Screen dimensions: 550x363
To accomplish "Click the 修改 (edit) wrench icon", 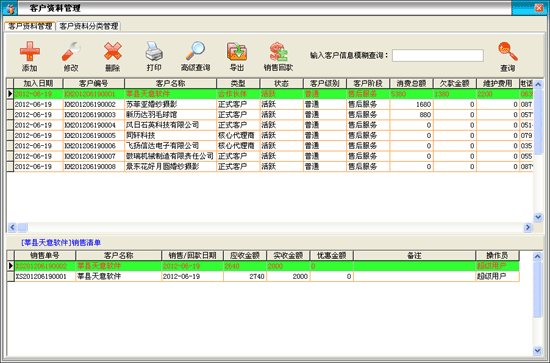I will [x=71, y=51].
